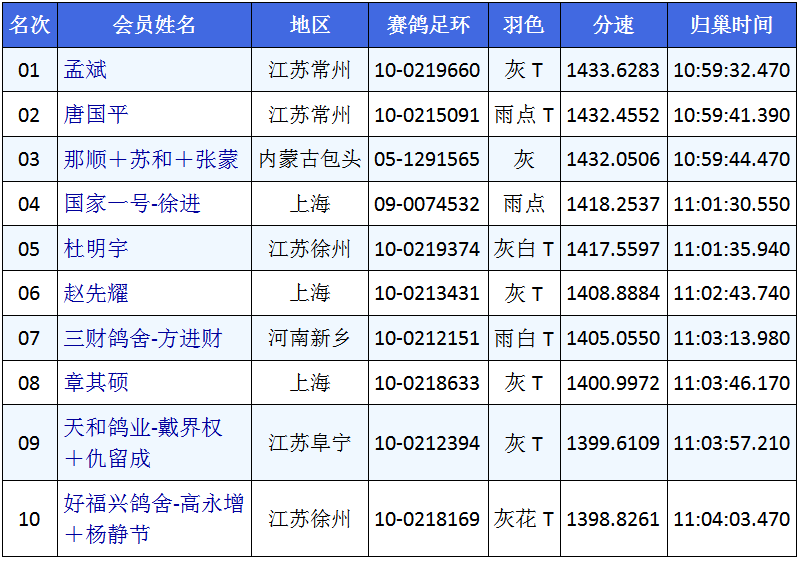Screen dimensions: 800x578
Task: Click 天和鸽业-戴界权＋仇留成 link
Action: 143,442
